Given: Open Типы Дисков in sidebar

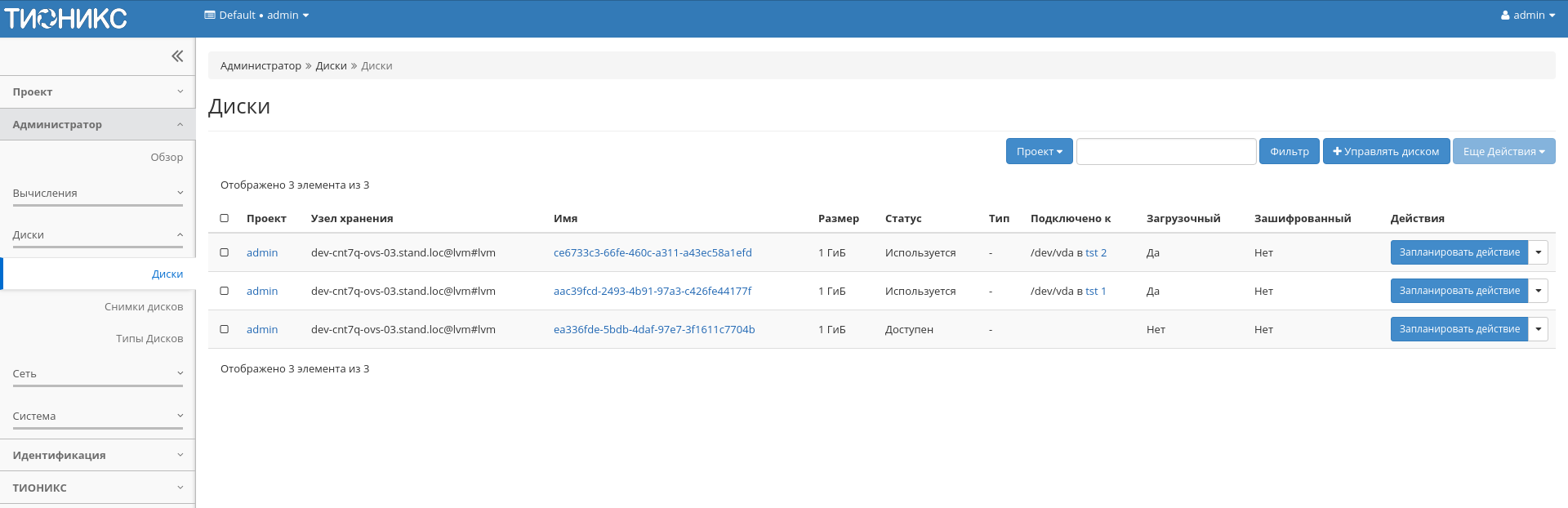Looking at the screenshot, I should (x=149, y=339).
